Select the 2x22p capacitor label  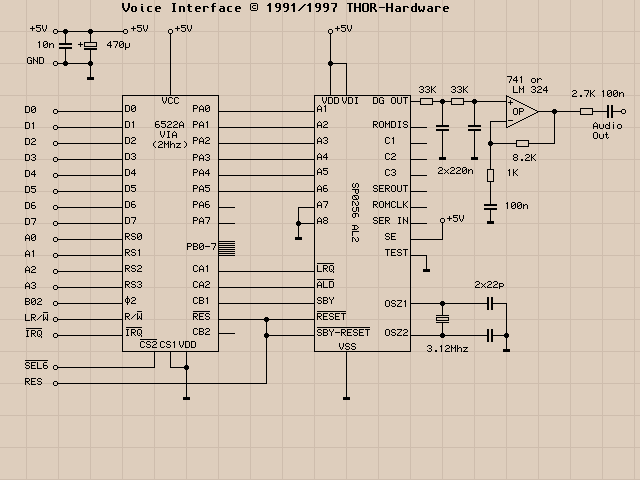tap(490, 285)
